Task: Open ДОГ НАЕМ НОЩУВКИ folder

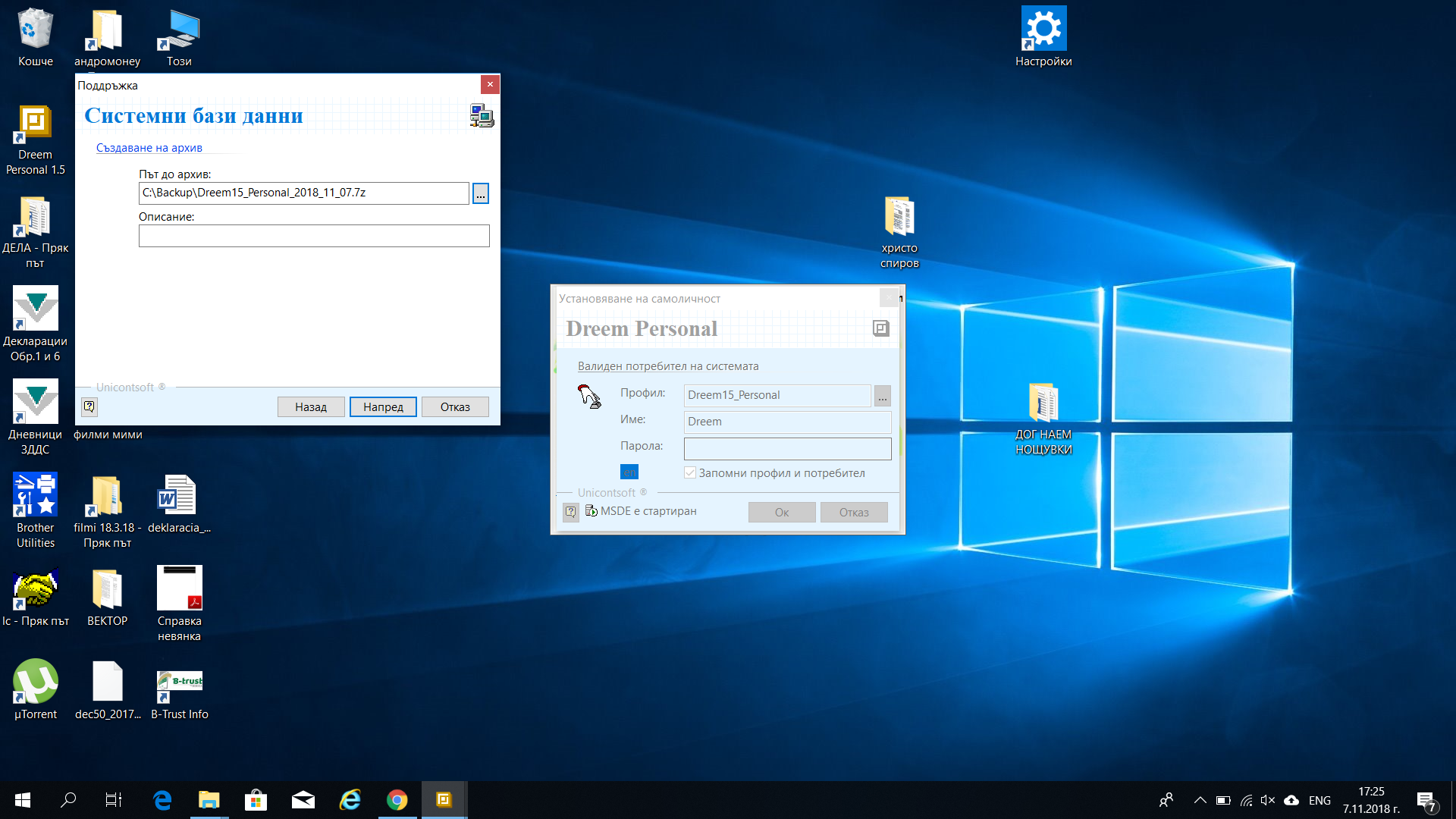Action: tap(1043, 419)
